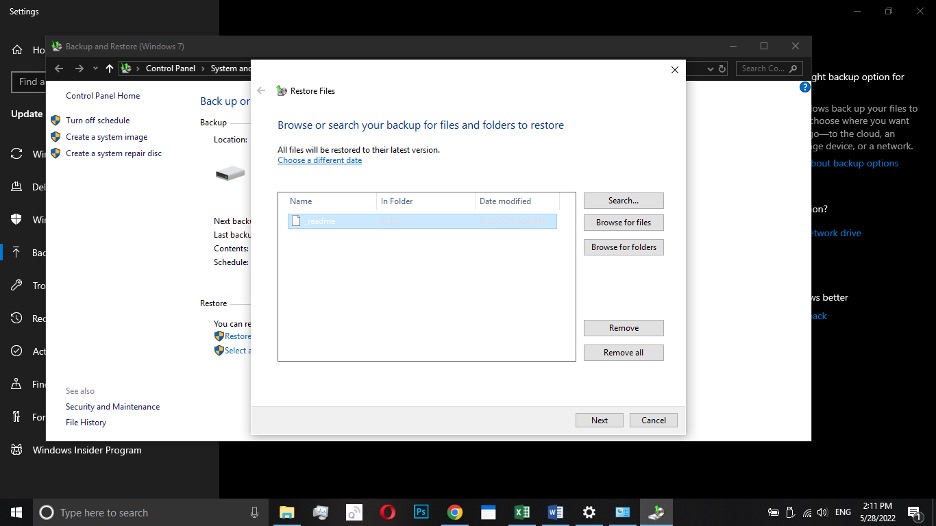This screenshot has width=936, height=526.
Task: Refresh the Control Panel window
Action: pyautogui.click(x=722, y=69)
